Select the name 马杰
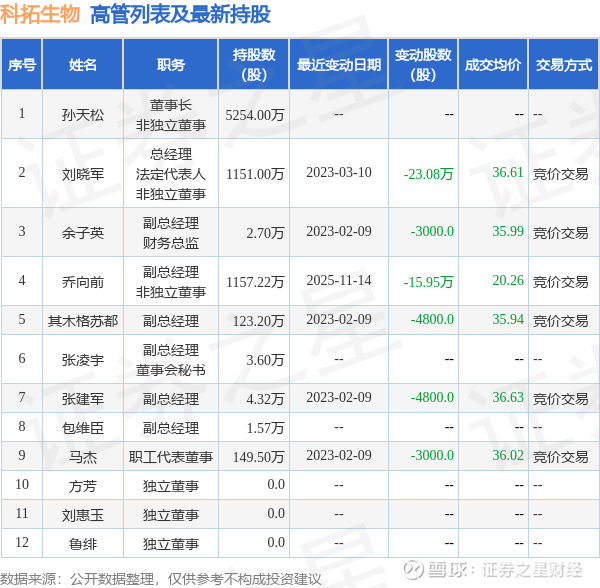Screen dimensions: 600x588 (83, 457)
